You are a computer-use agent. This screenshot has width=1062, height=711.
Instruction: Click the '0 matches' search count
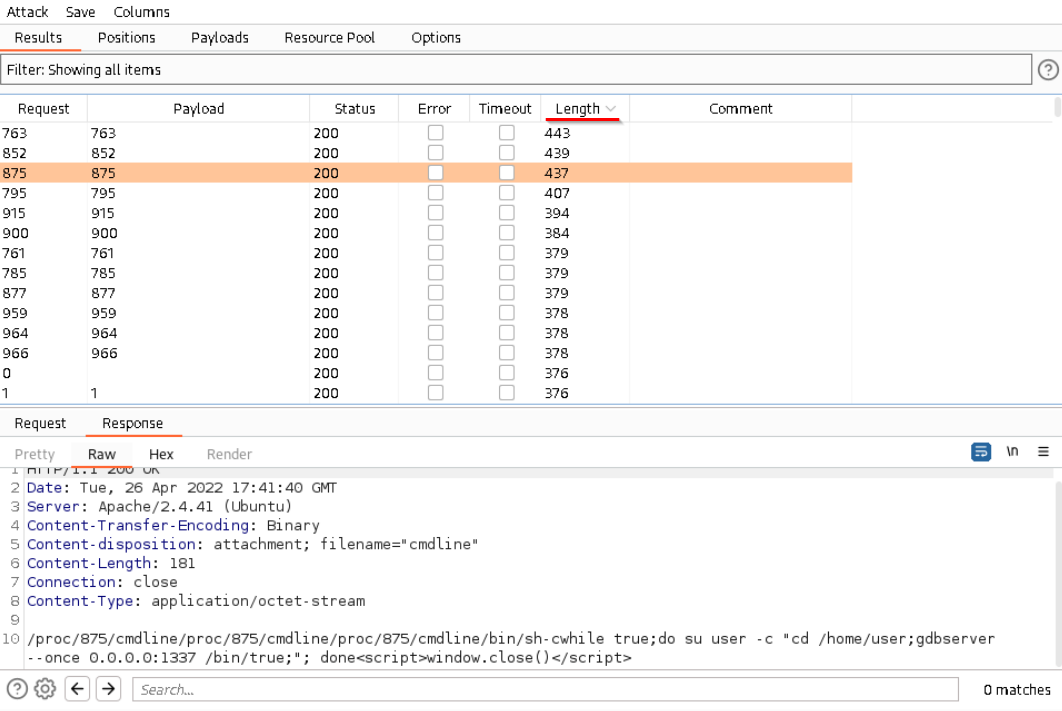pos(1017,689)
